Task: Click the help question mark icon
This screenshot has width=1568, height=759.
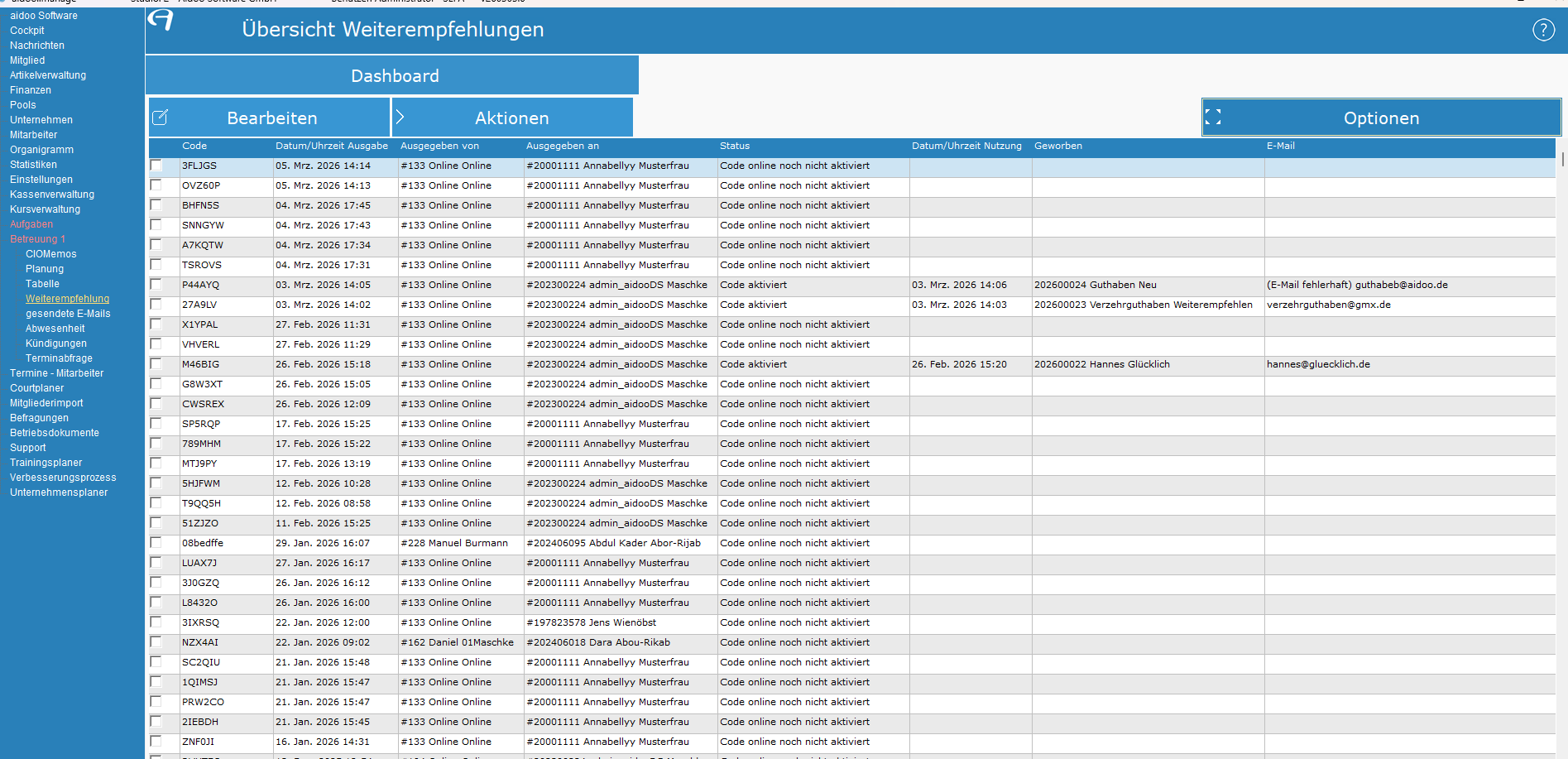Action: pos(1543,30)
